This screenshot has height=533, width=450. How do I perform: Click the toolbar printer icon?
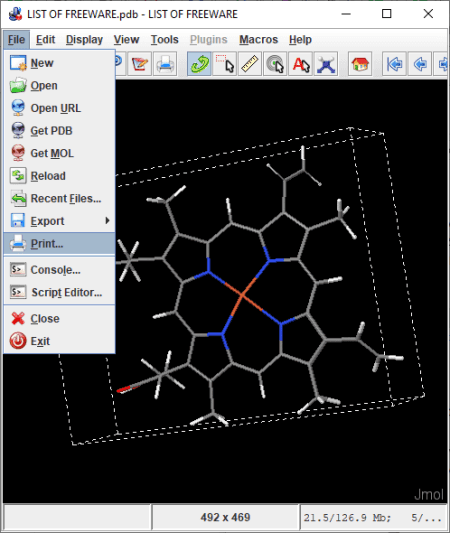coord(165,64)
